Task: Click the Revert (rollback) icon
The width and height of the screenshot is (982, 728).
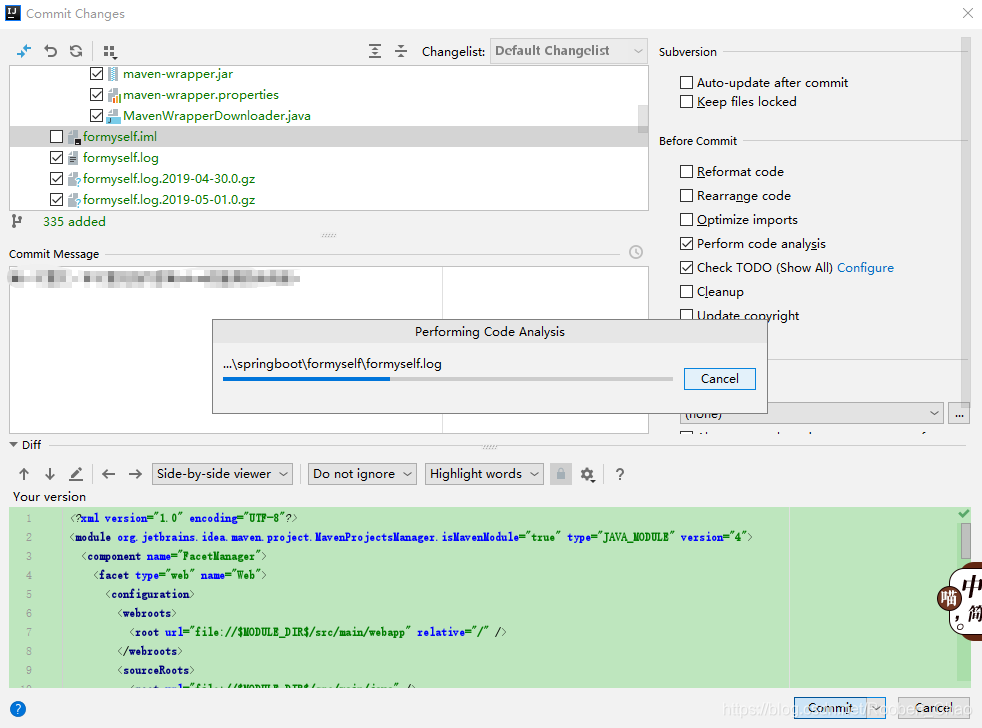Action: pyautogui.click(x=51, y=51)
